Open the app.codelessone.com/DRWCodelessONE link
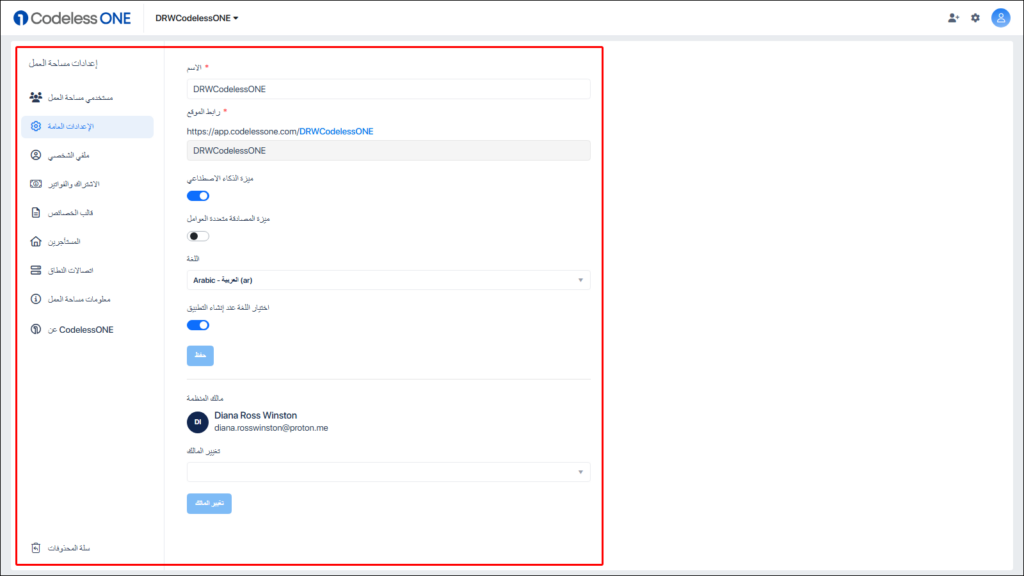Screen dimensions: 1024x576 (x=280, y=131)
